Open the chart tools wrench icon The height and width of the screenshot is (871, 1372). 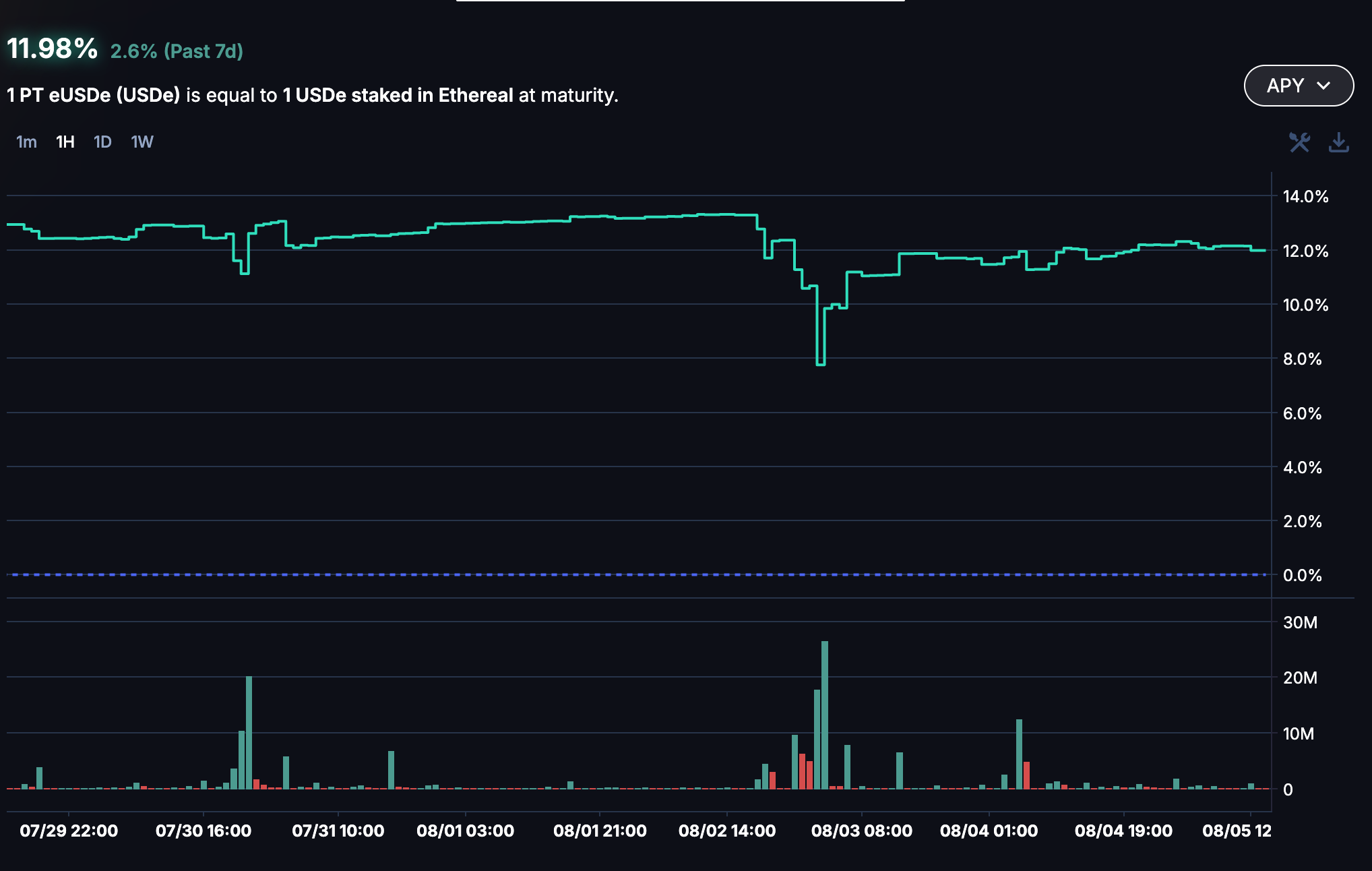(x=1299, y=142)
